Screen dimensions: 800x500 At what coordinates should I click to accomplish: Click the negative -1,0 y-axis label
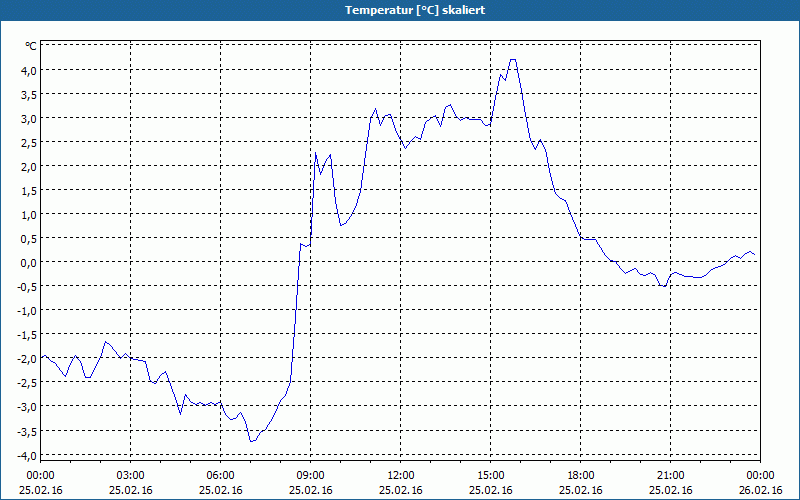pyautogui.click(x=27, y=310)
